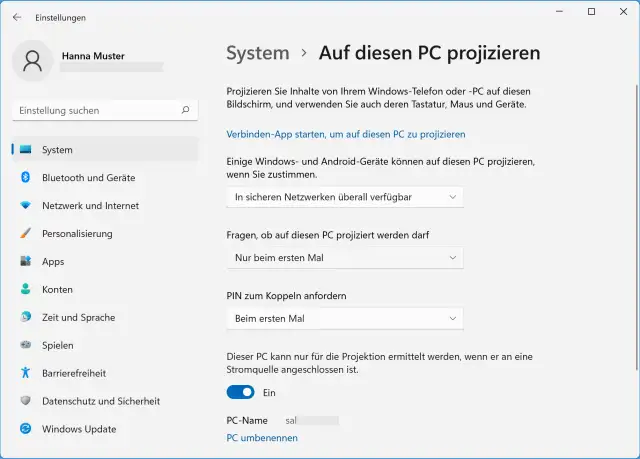Image resolution: width=640 pixels, height=459 pixels.
Task: Click the Barrierefreiheit accessibility icon
Action: 25,373
